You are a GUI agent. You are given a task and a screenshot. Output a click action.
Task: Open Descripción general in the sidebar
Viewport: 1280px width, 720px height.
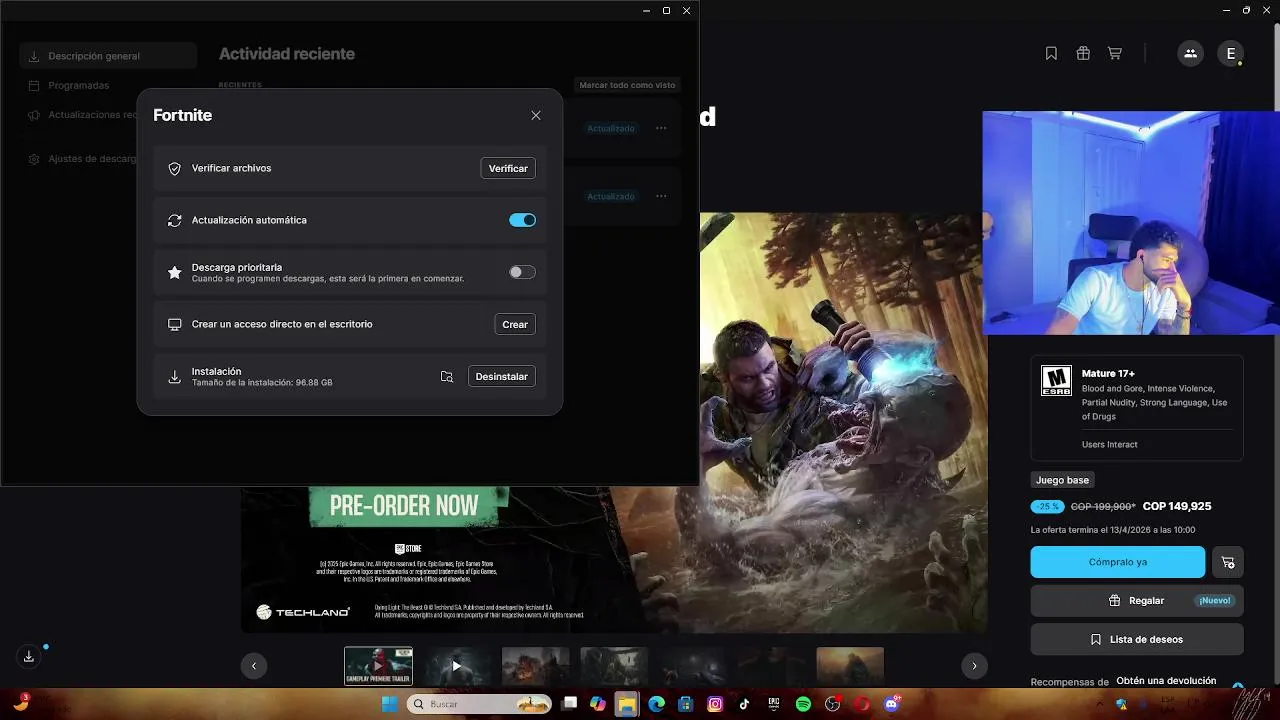108,56
